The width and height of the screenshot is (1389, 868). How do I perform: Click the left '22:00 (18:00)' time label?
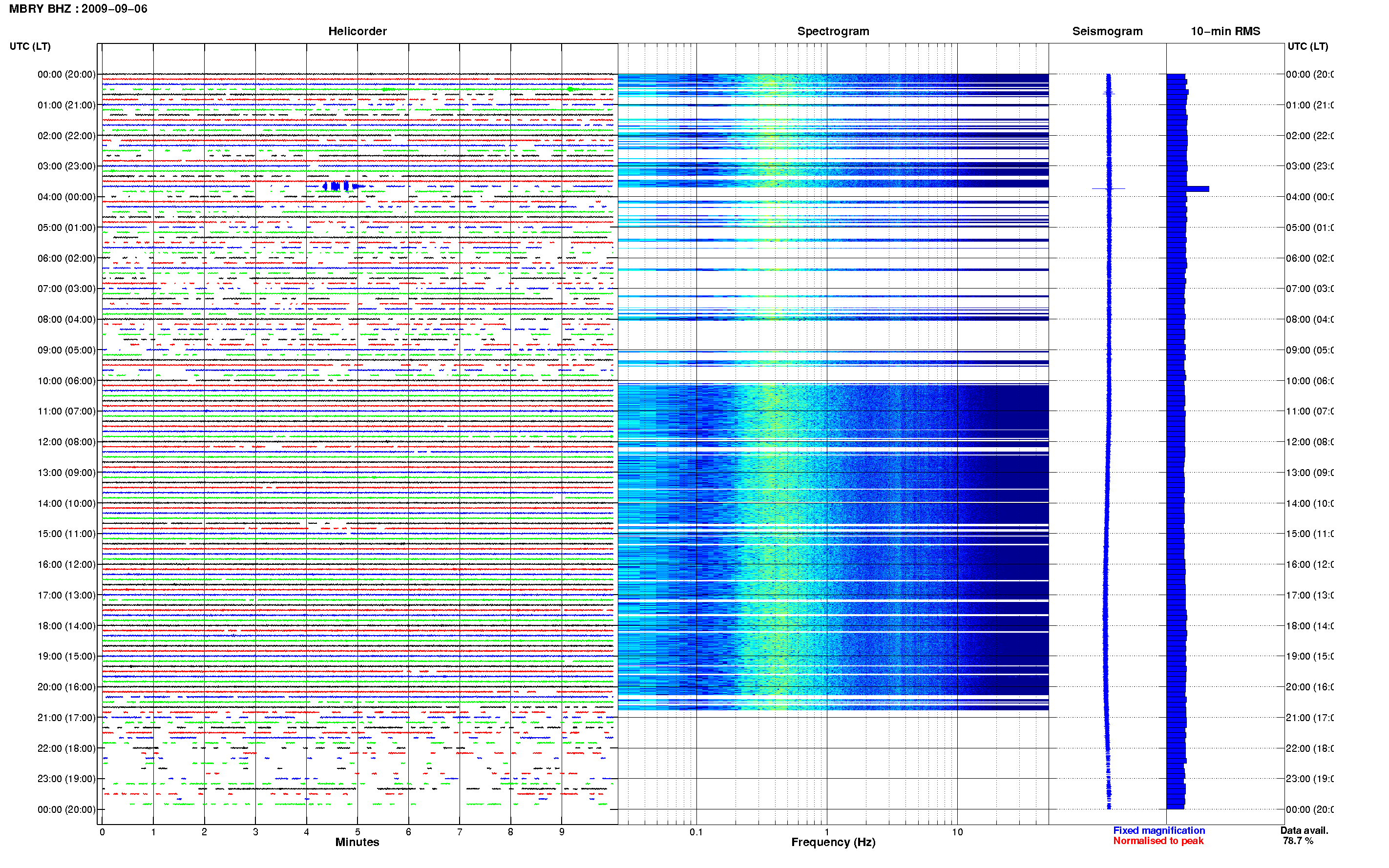(66, 748)
